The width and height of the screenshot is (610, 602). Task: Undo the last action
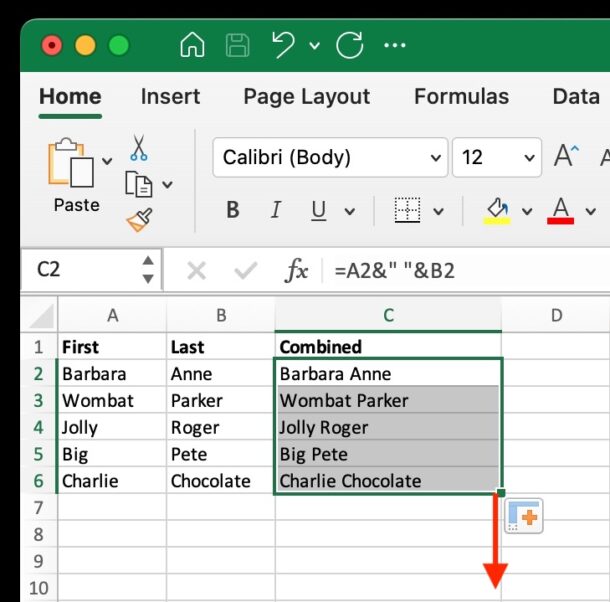(x=284, y=45)
